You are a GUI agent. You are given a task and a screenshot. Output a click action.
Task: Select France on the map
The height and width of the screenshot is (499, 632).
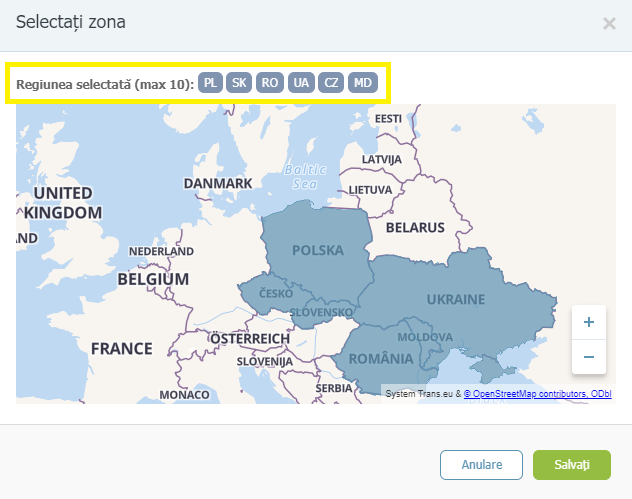tap(121, 349)
